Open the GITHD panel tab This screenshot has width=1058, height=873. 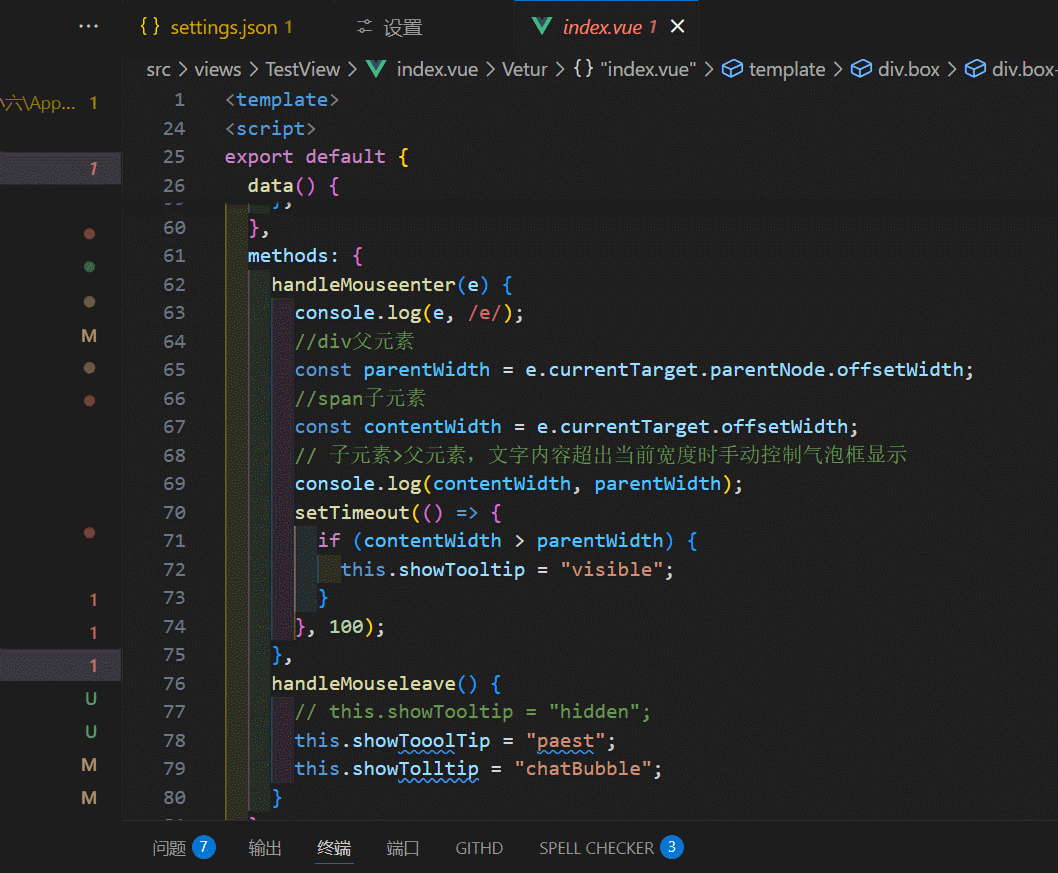tap(479, 848)
